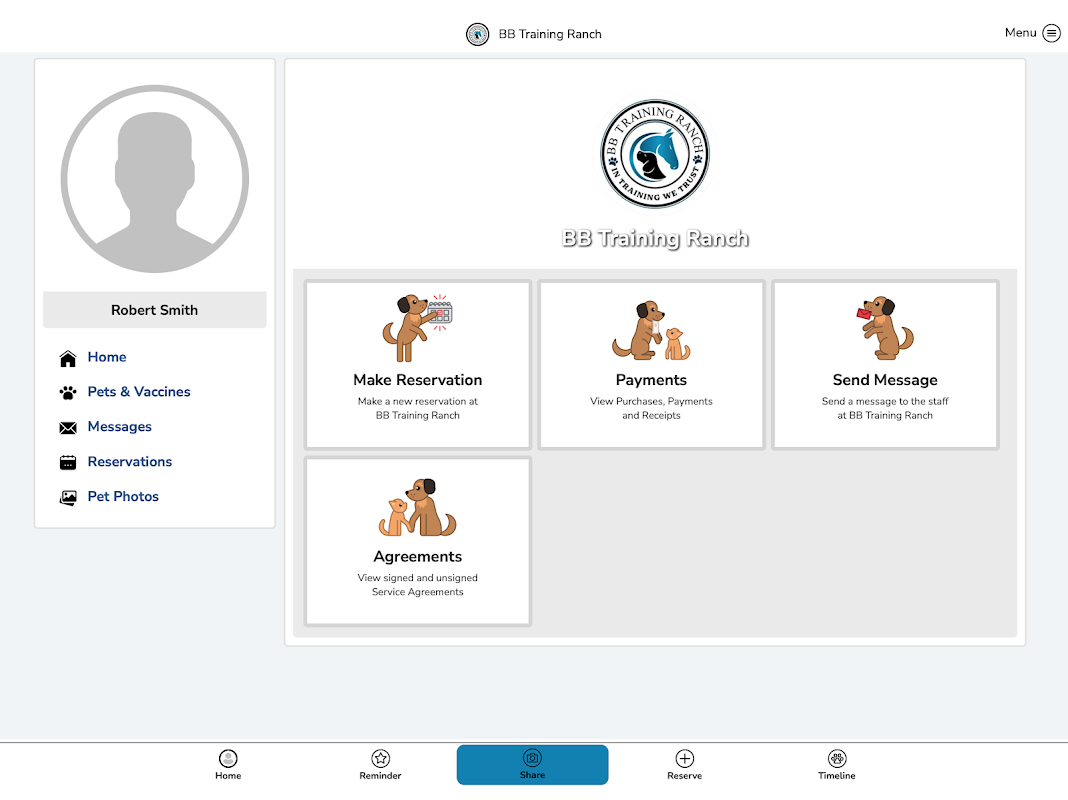Tap the Reserve plus tab
Screen dimensions: 1068x800
pos(685,765)
